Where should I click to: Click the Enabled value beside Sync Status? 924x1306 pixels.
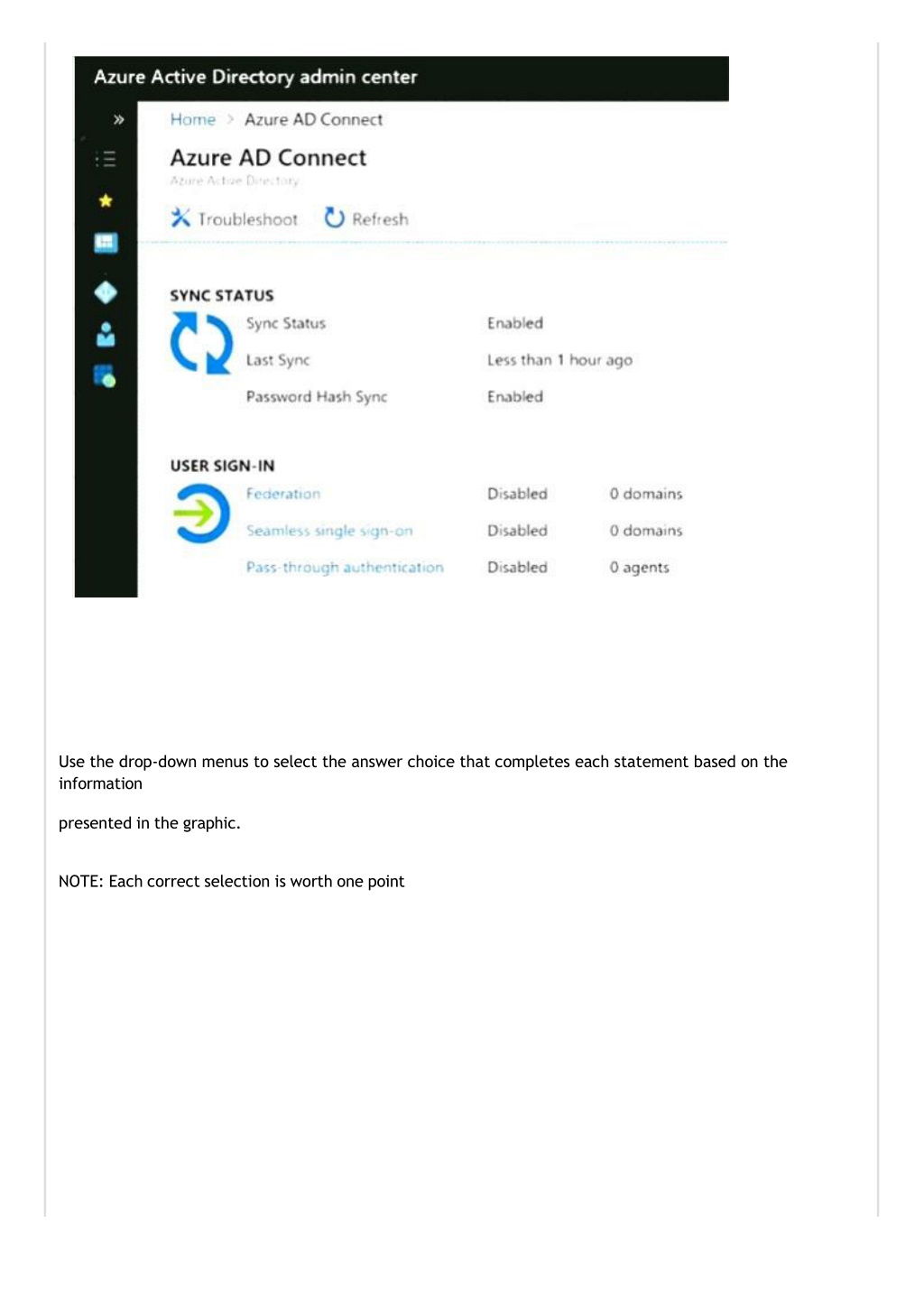point(515,323)
